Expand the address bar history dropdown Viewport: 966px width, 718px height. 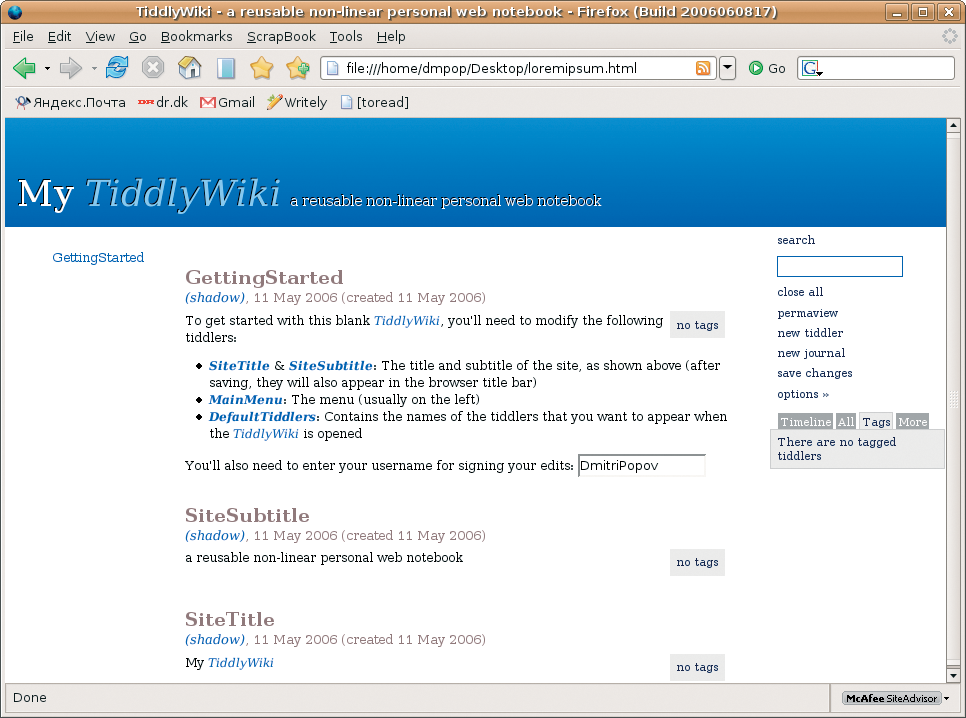tap(728, 68)
